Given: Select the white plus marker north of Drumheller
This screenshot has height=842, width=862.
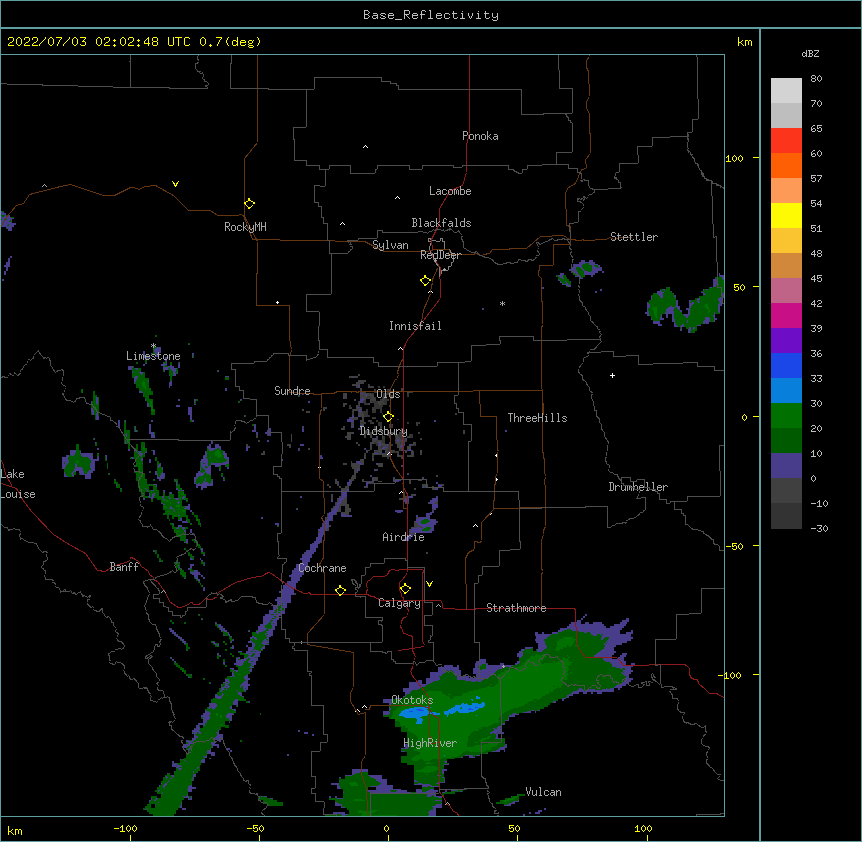Looking at the screenshot, I should click(x=612, y=375).
